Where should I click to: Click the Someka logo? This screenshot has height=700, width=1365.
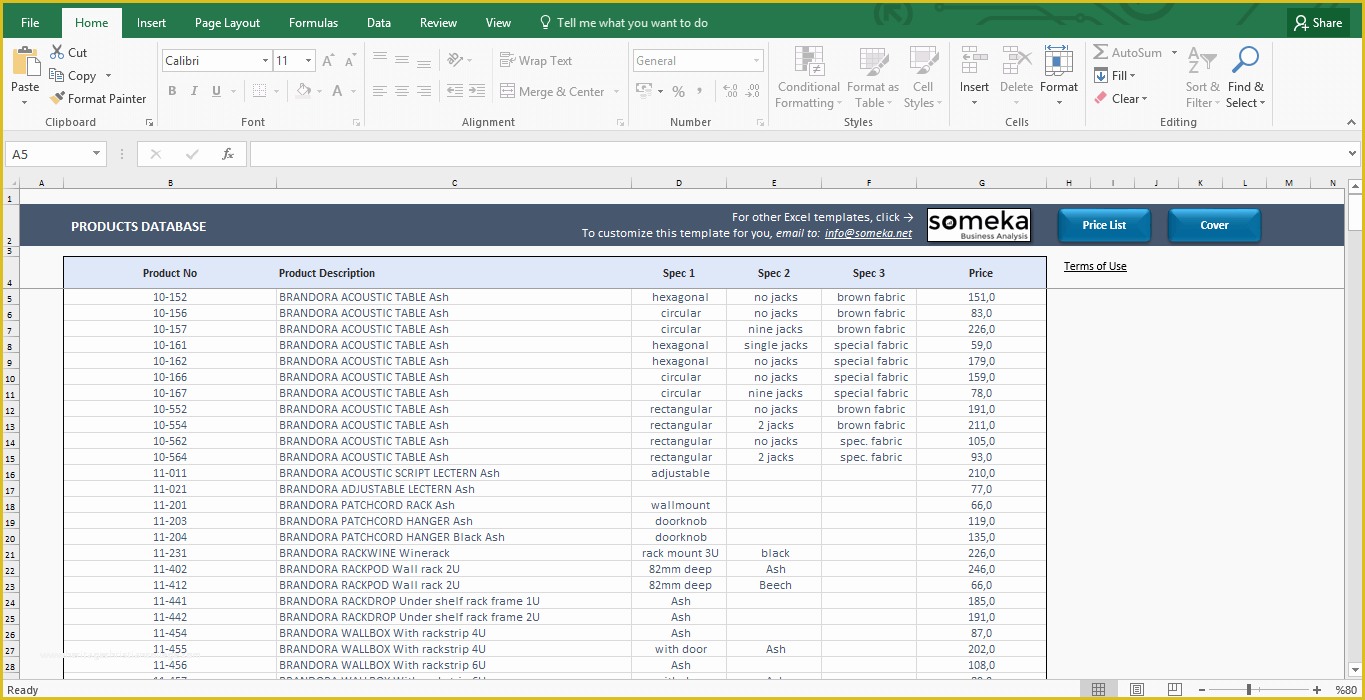[978, 225]
